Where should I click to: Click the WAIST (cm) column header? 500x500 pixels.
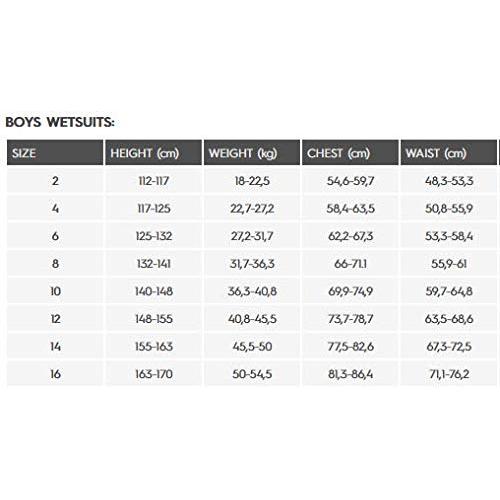pyautogui.click(x=449, y=153)
